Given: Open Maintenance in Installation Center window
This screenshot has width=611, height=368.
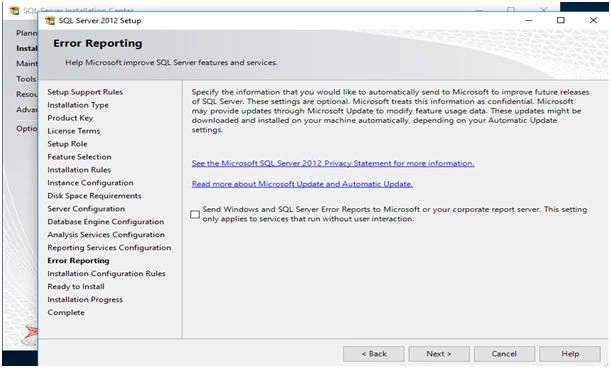Looking at the screenshot, I should pyautogui.click(x=26, y=64).
